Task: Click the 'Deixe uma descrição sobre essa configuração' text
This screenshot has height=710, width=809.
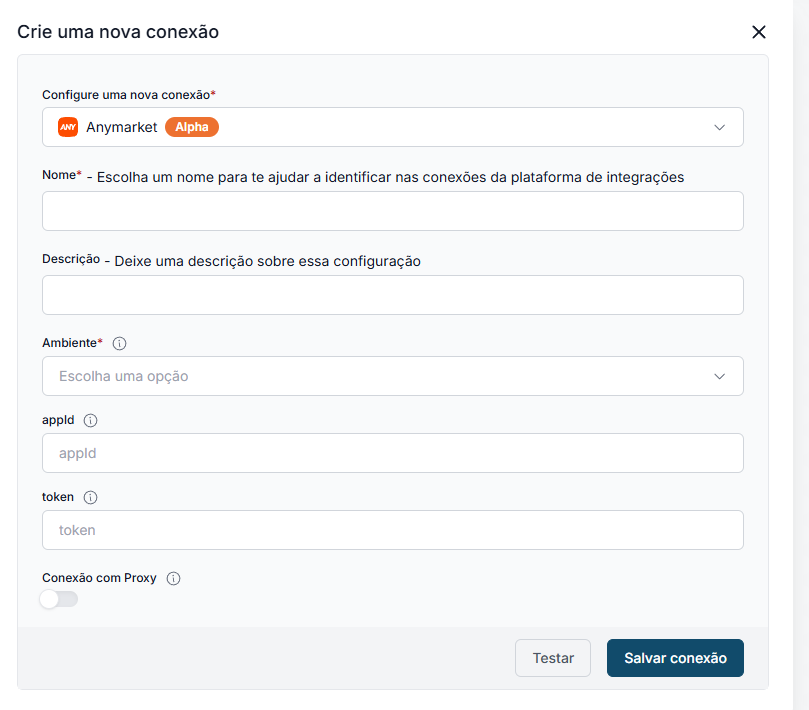Action: pyautogui.click(x=267, y=261)
